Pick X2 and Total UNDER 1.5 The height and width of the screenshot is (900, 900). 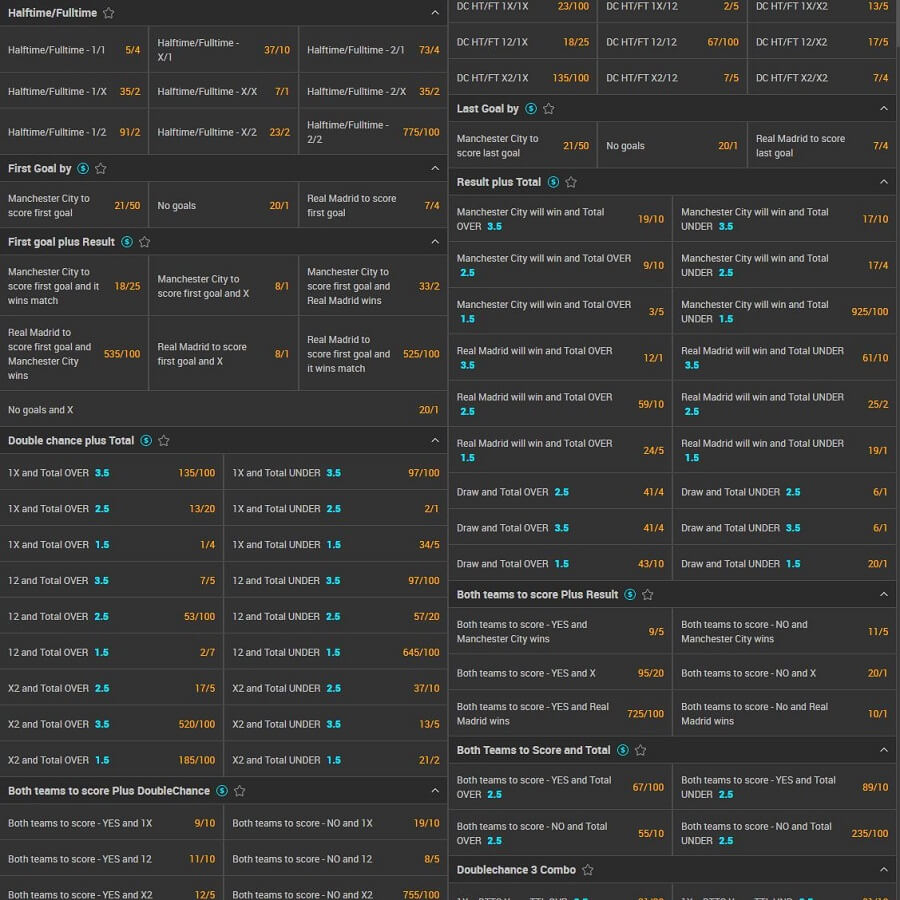(x=336, y=760)
